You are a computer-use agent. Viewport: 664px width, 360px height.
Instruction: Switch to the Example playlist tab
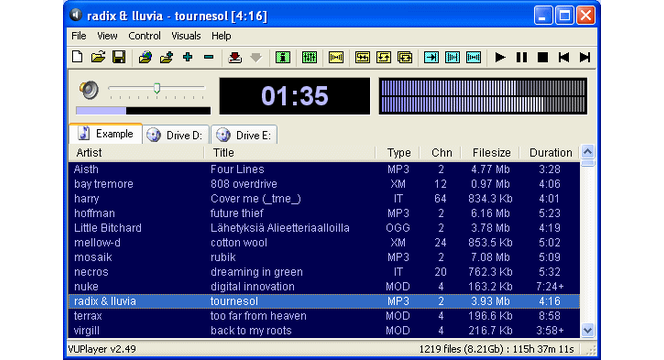coord(106,134)
